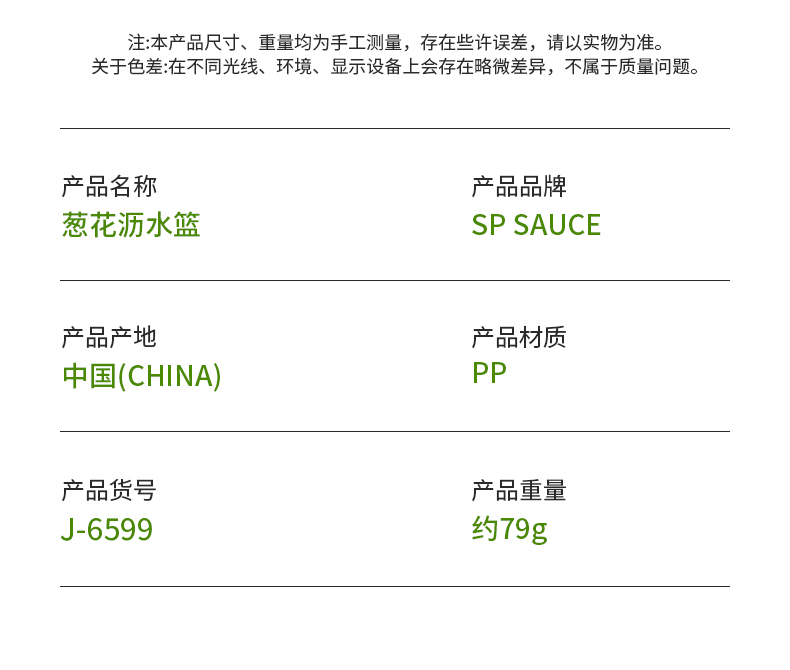Click the '产品品牌' label

pyautogui.click(x=519, y=186)
